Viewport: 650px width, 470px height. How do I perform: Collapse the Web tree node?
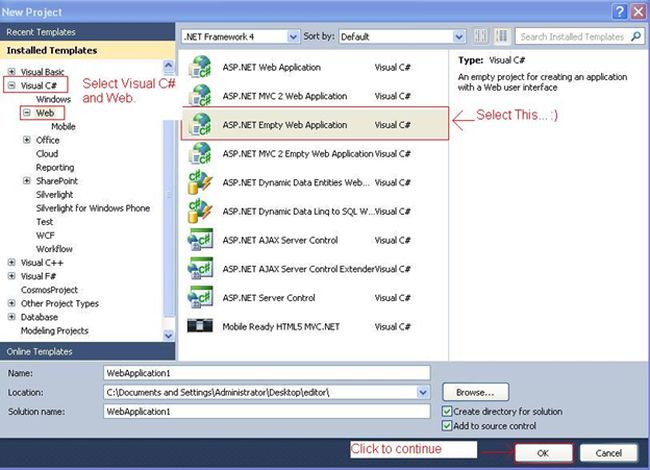pos(27,112)
